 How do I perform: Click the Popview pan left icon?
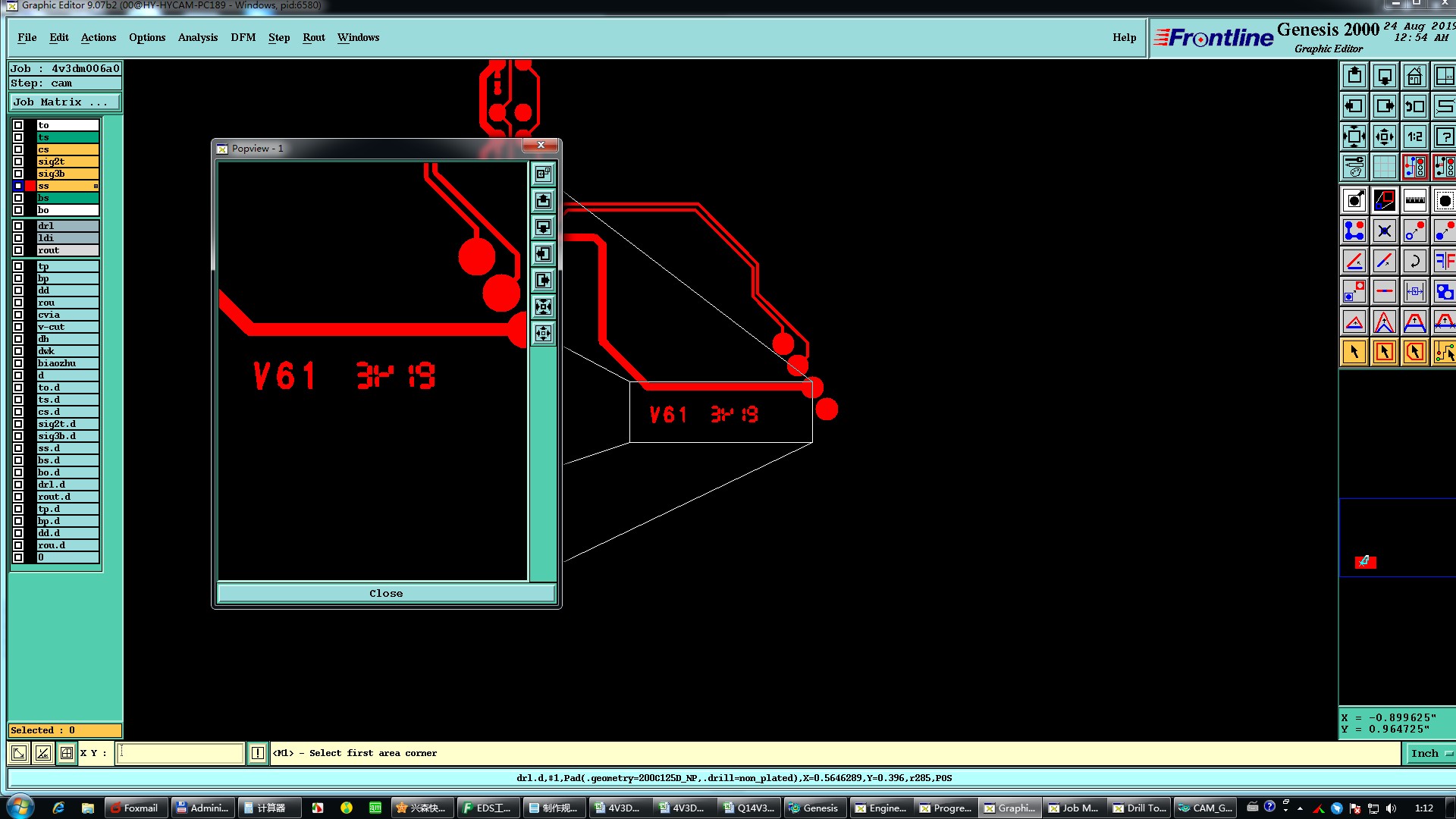[x=543, y=253]
